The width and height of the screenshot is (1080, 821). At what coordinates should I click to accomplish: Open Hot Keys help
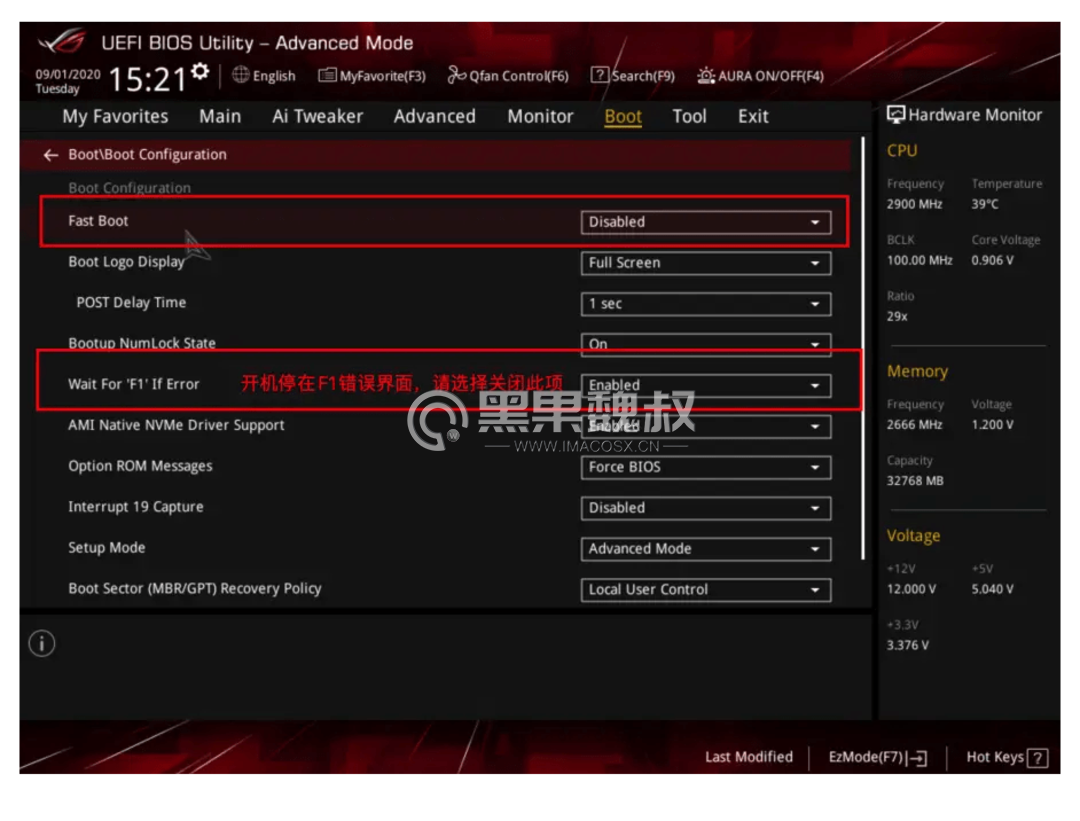(x=1007, y=757)
